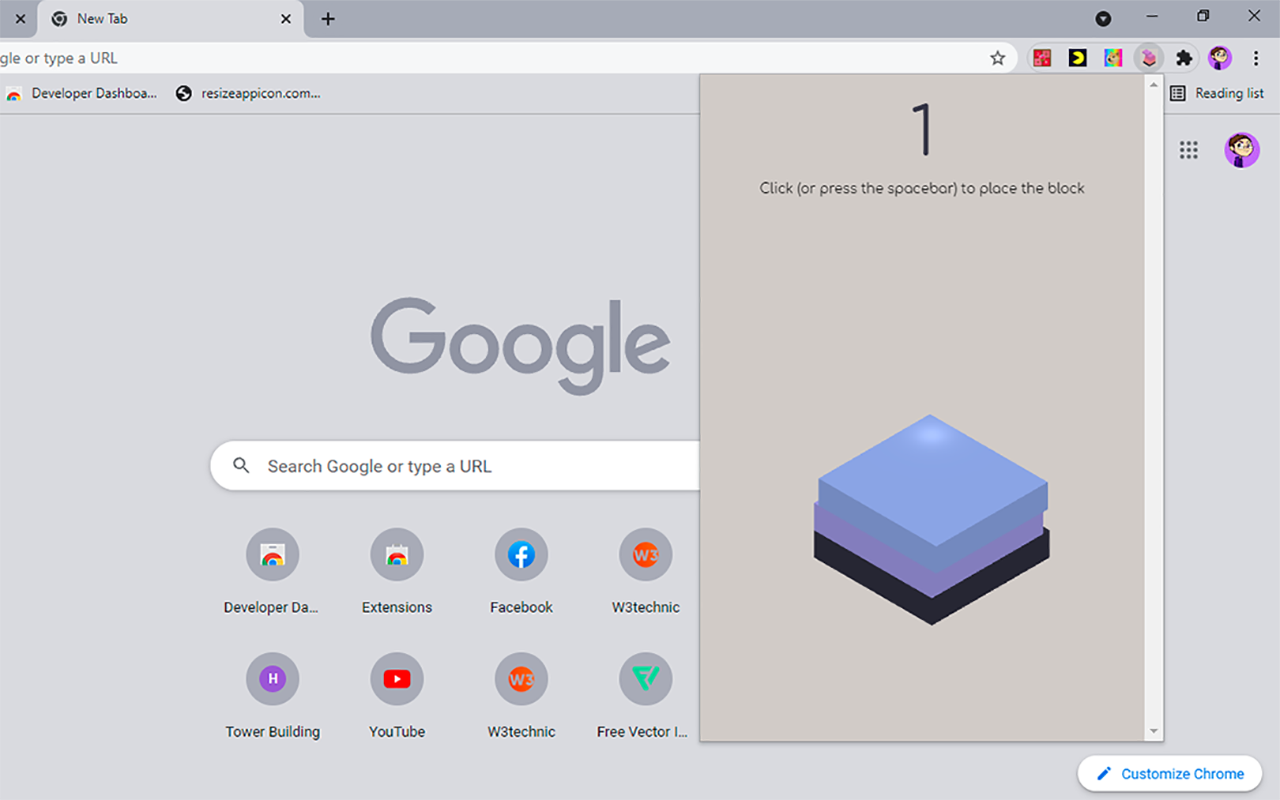Open the Extensions shortcut tile
This screenshot has width=1280, height=800.
pos(397,572)
